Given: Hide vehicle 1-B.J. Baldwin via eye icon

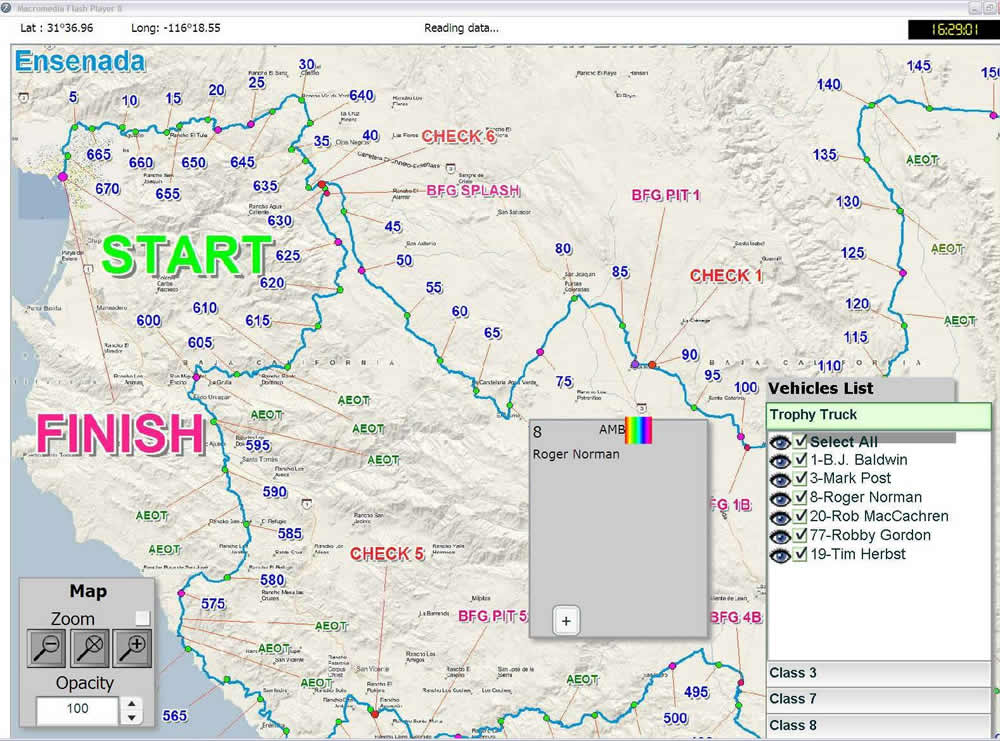Looking at the screenshot, I should click(x=779, y=460).
